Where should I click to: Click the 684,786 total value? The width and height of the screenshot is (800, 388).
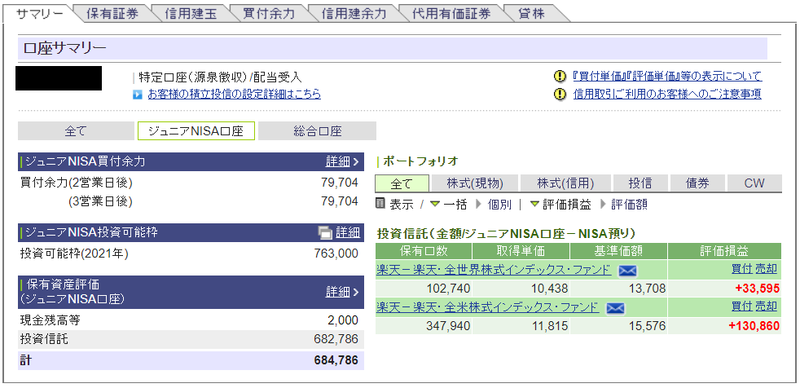pyautogui.click(x=336, y=360)
